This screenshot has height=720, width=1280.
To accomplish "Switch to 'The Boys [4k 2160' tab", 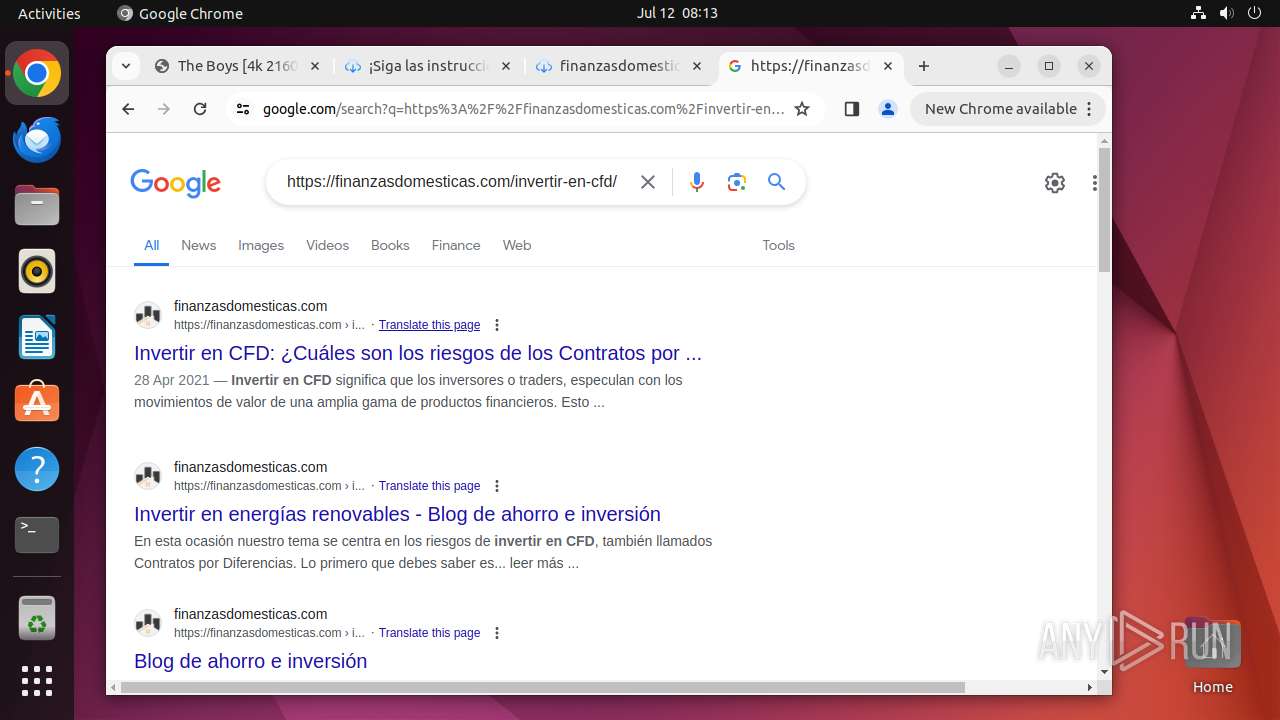I will [238, 66].
